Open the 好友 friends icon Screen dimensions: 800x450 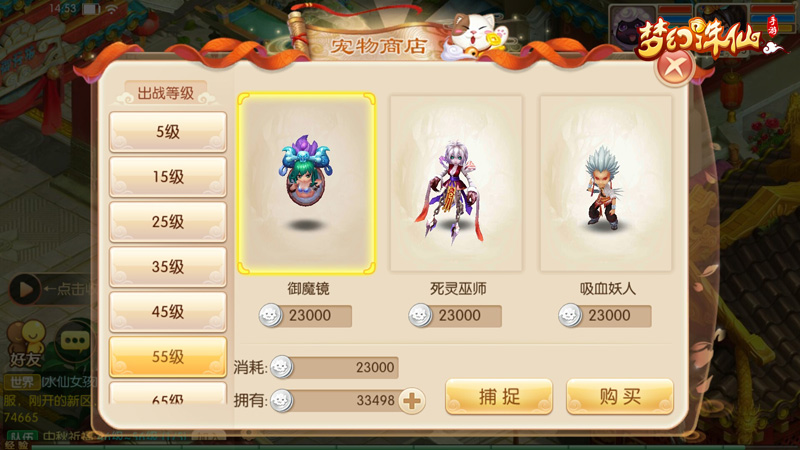pyautogui.click(x=27, y=344)
